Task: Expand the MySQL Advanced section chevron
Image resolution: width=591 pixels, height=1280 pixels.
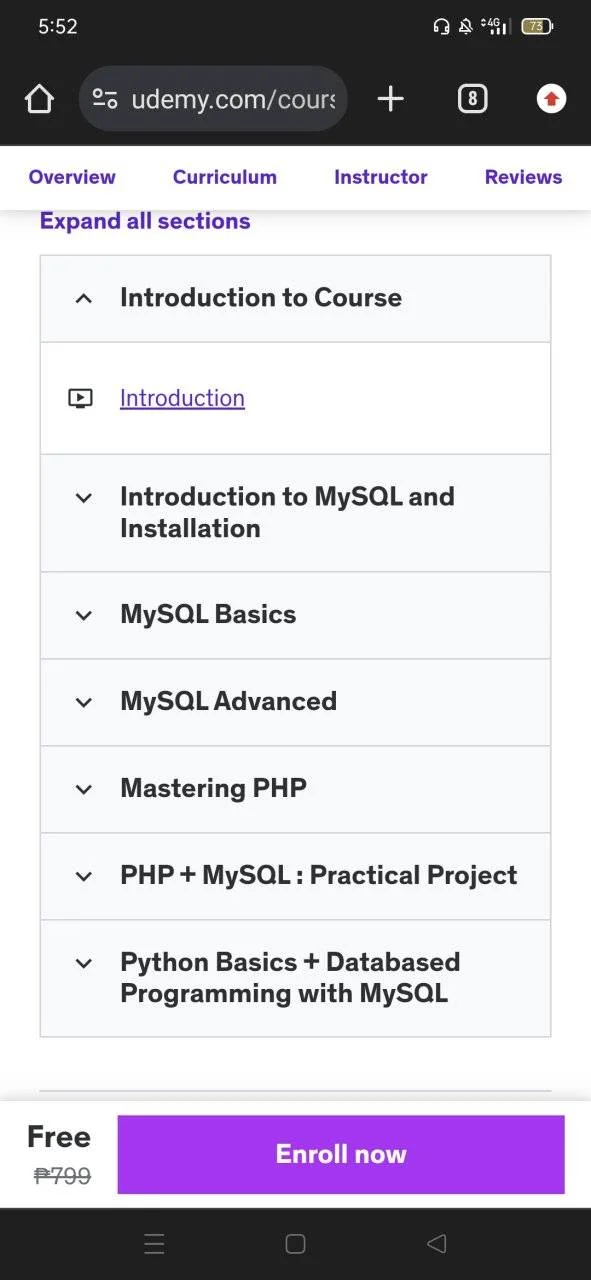Action: 84,702
